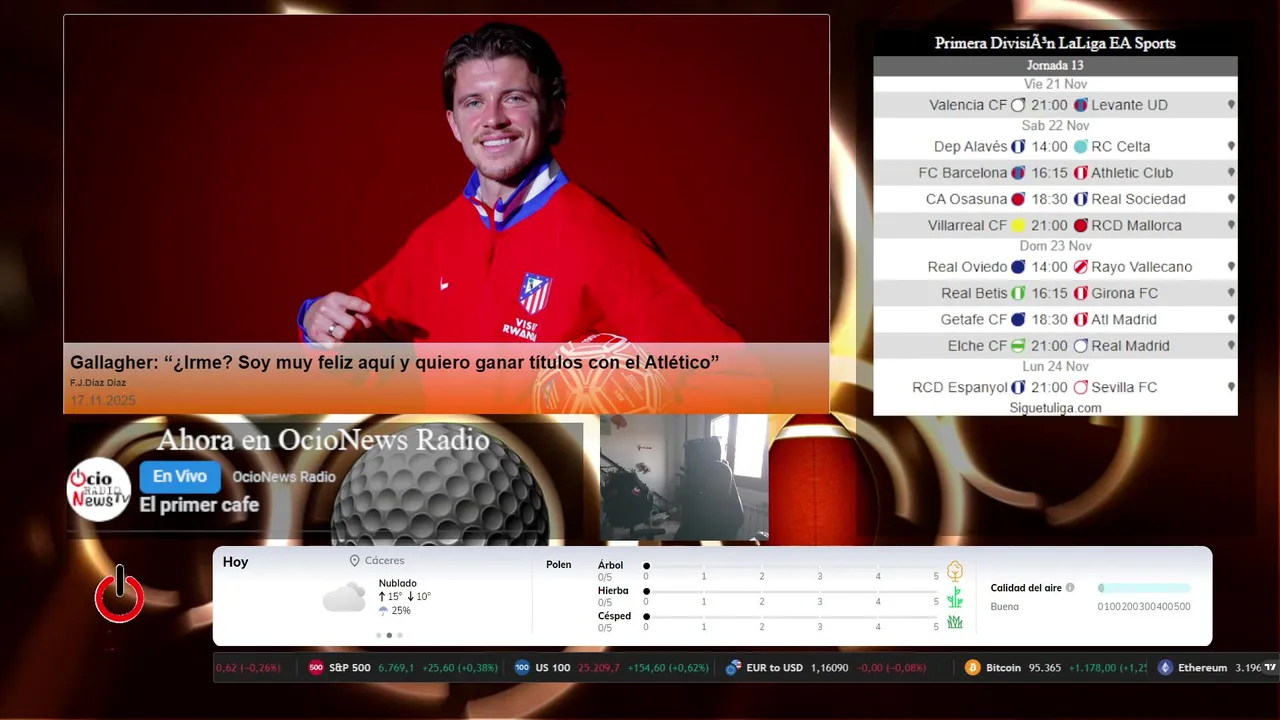This screenshot has height=720, width=1280.
Task: Open the Gallagher Atlético headline
Action: click(394, 362)
